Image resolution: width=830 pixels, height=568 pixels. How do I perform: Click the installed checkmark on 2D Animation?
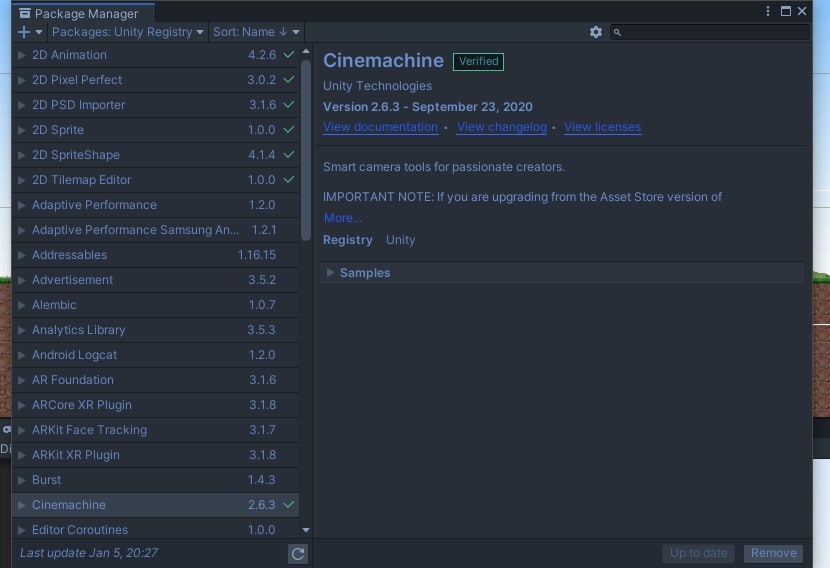[x=288, y=55]
